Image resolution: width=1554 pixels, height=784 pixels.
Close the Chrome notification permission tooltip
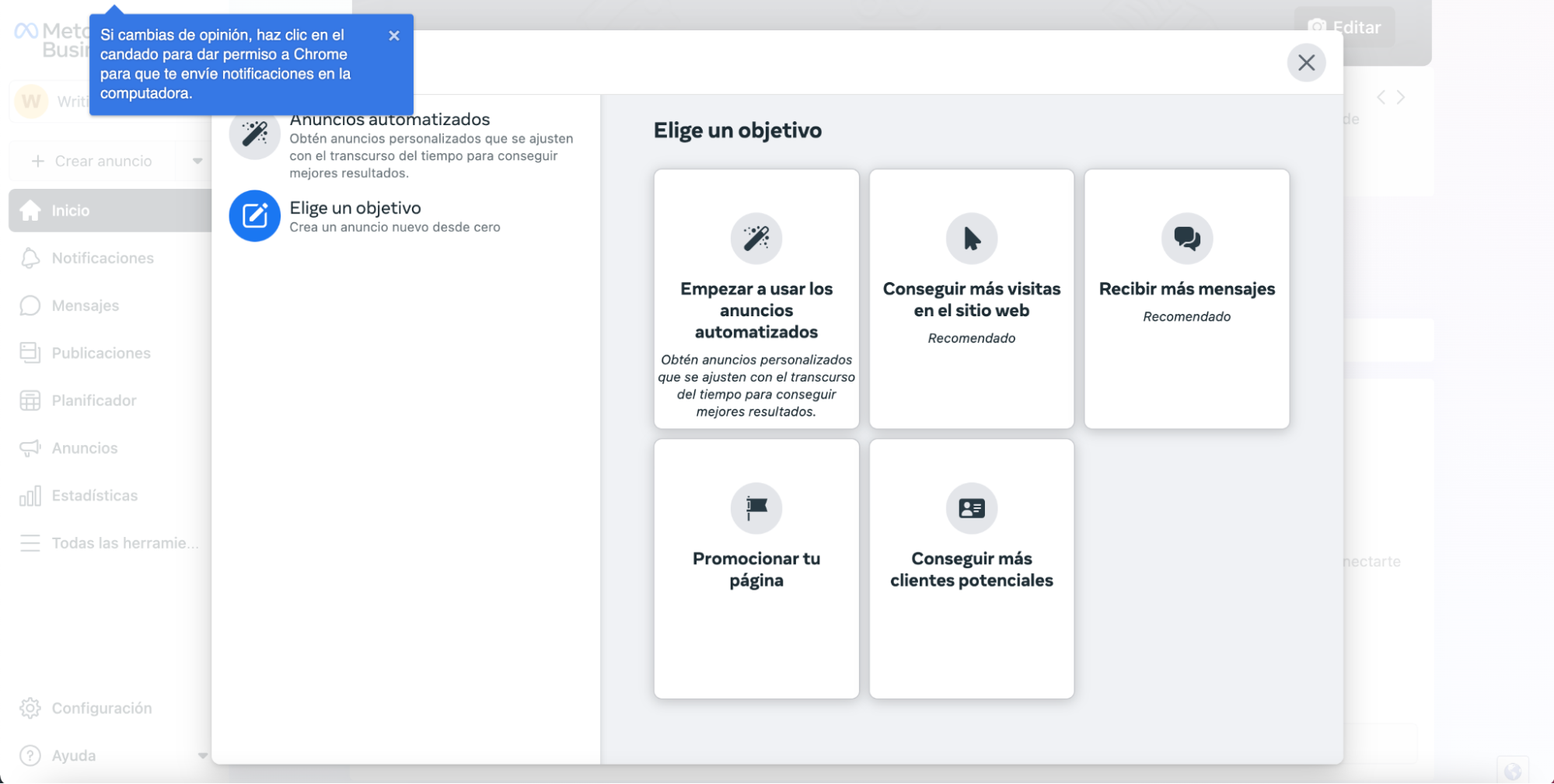[394, 36]
